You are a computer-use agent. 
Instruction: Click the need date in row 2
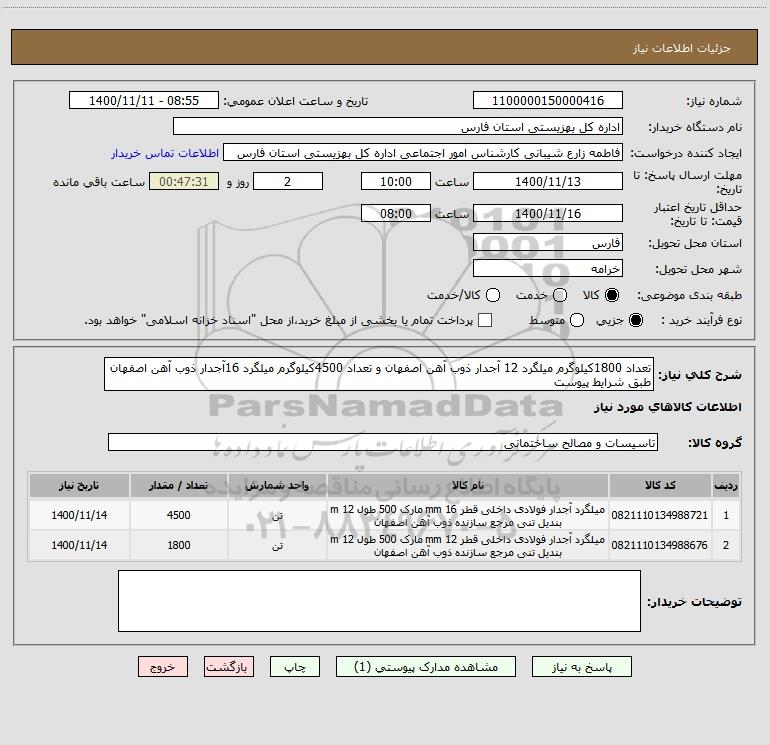coord(79,545)
